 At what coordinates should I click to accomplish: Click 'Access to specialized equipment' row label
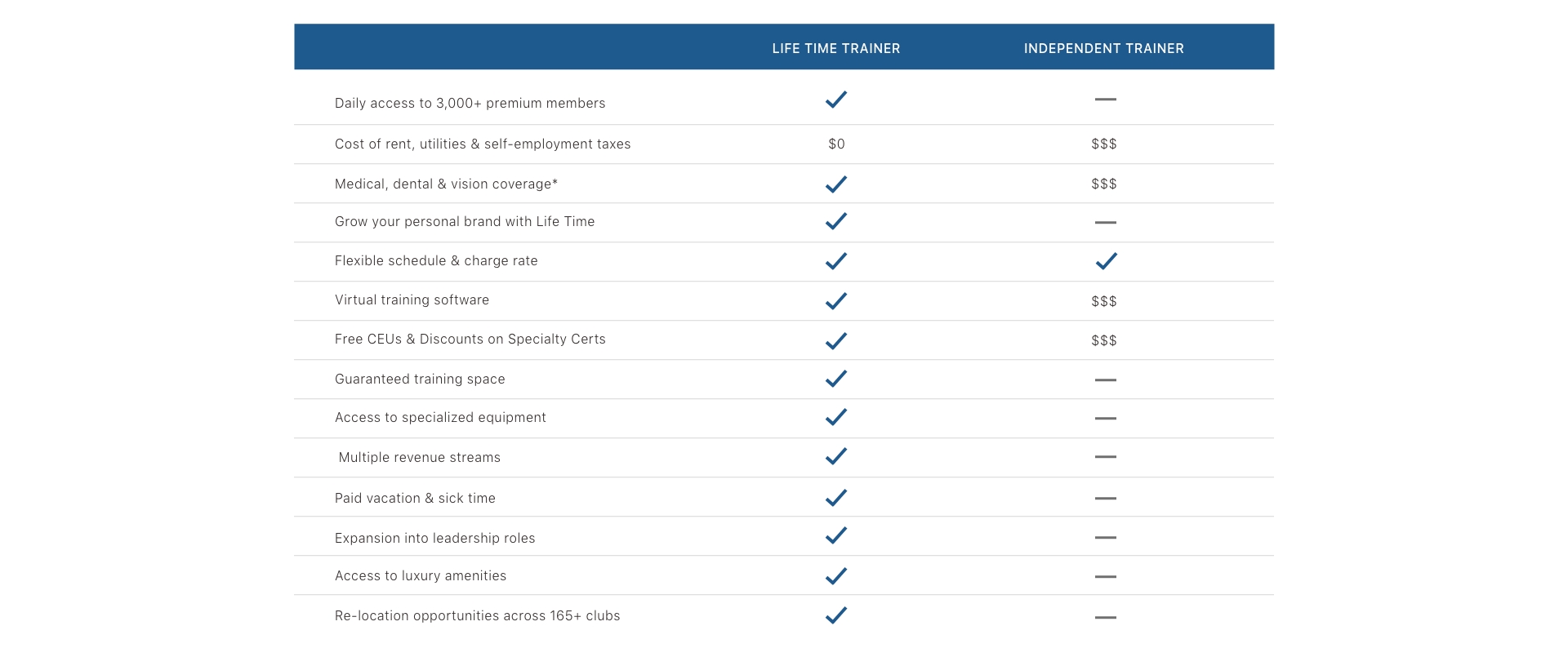(x=440, y=418)
